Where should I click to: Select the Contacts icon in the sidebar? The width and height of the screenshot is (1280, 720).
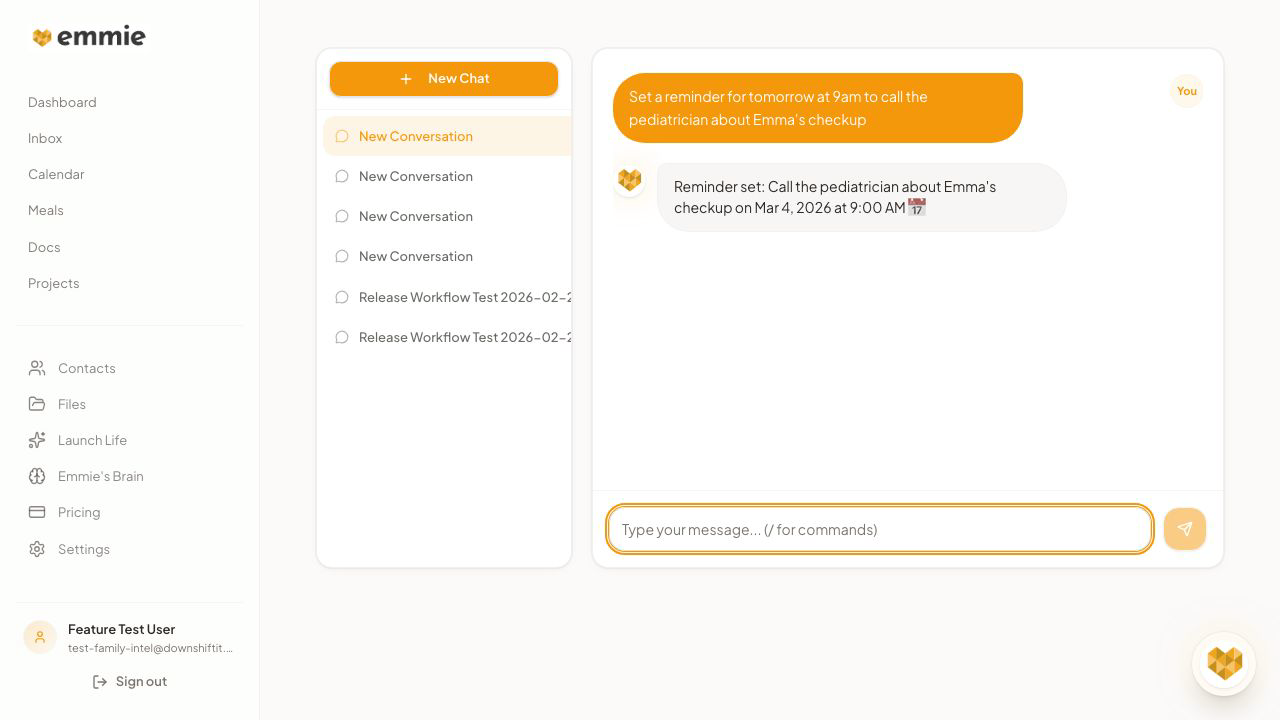37,368
